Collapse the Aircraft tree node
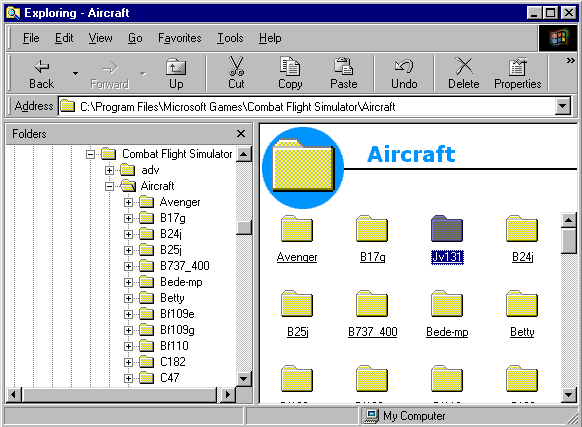582x427 pixels. pos(109,186)
